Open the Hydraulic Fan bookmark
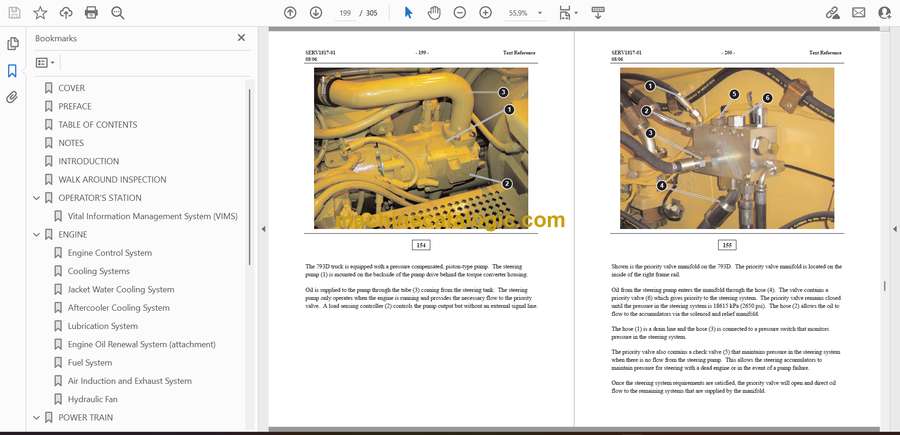This screenshot has width=900, height=435. coord(92,399)
